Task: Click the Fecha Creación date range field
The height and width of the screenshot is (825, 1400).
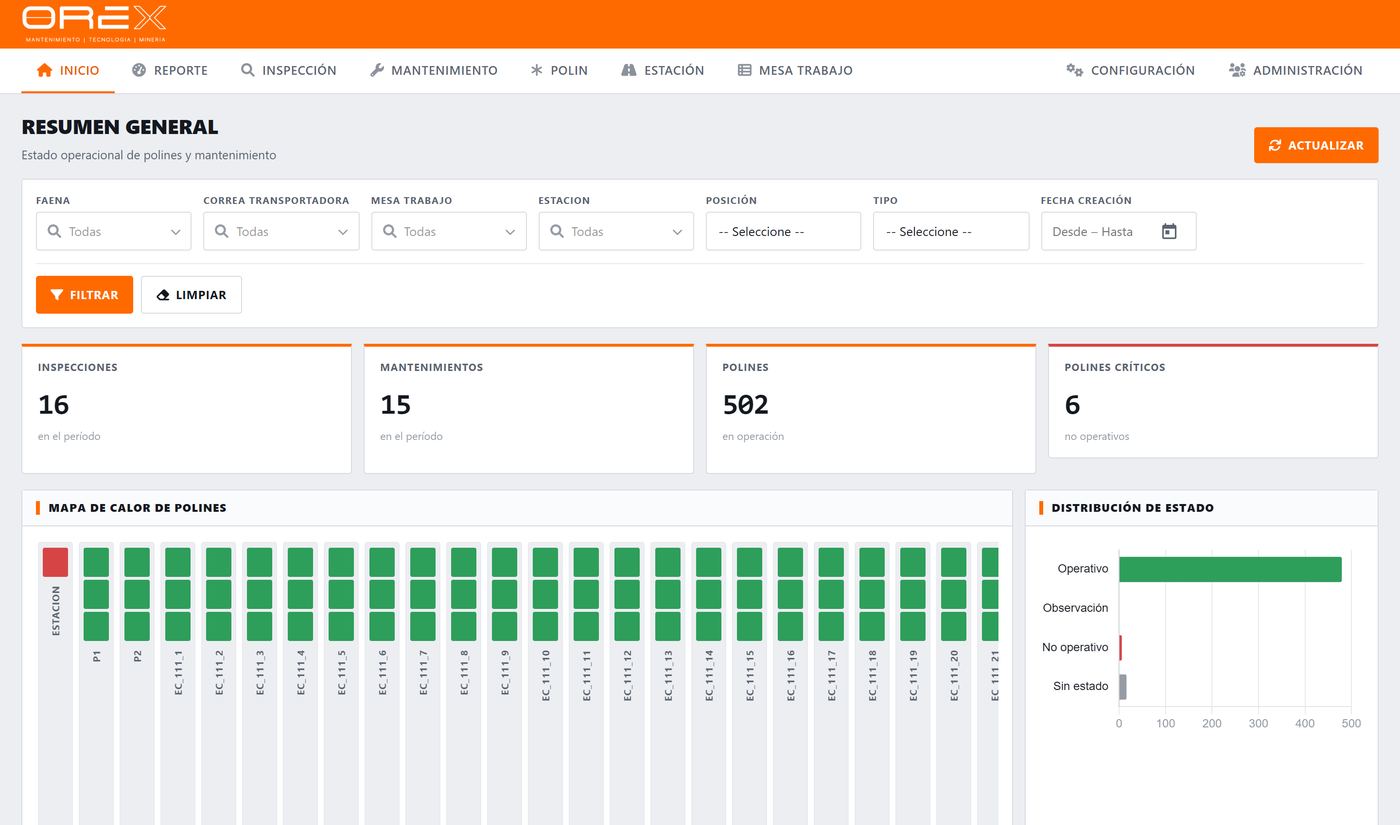Action: click(1118, 231)
